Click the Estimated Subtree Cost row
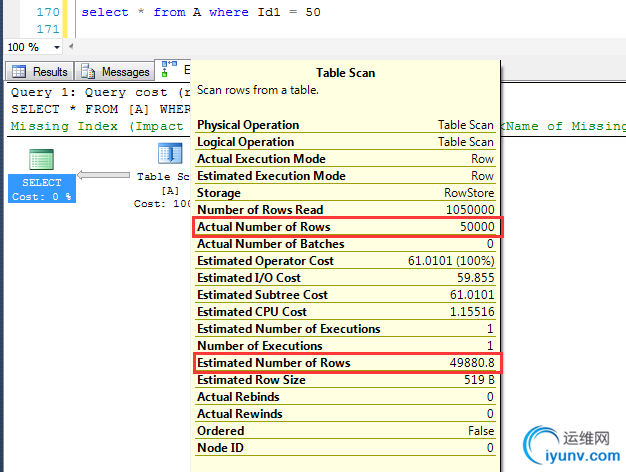Image resolution: width=626 pixels, height=472 pixels. click(x=345, y=295)
